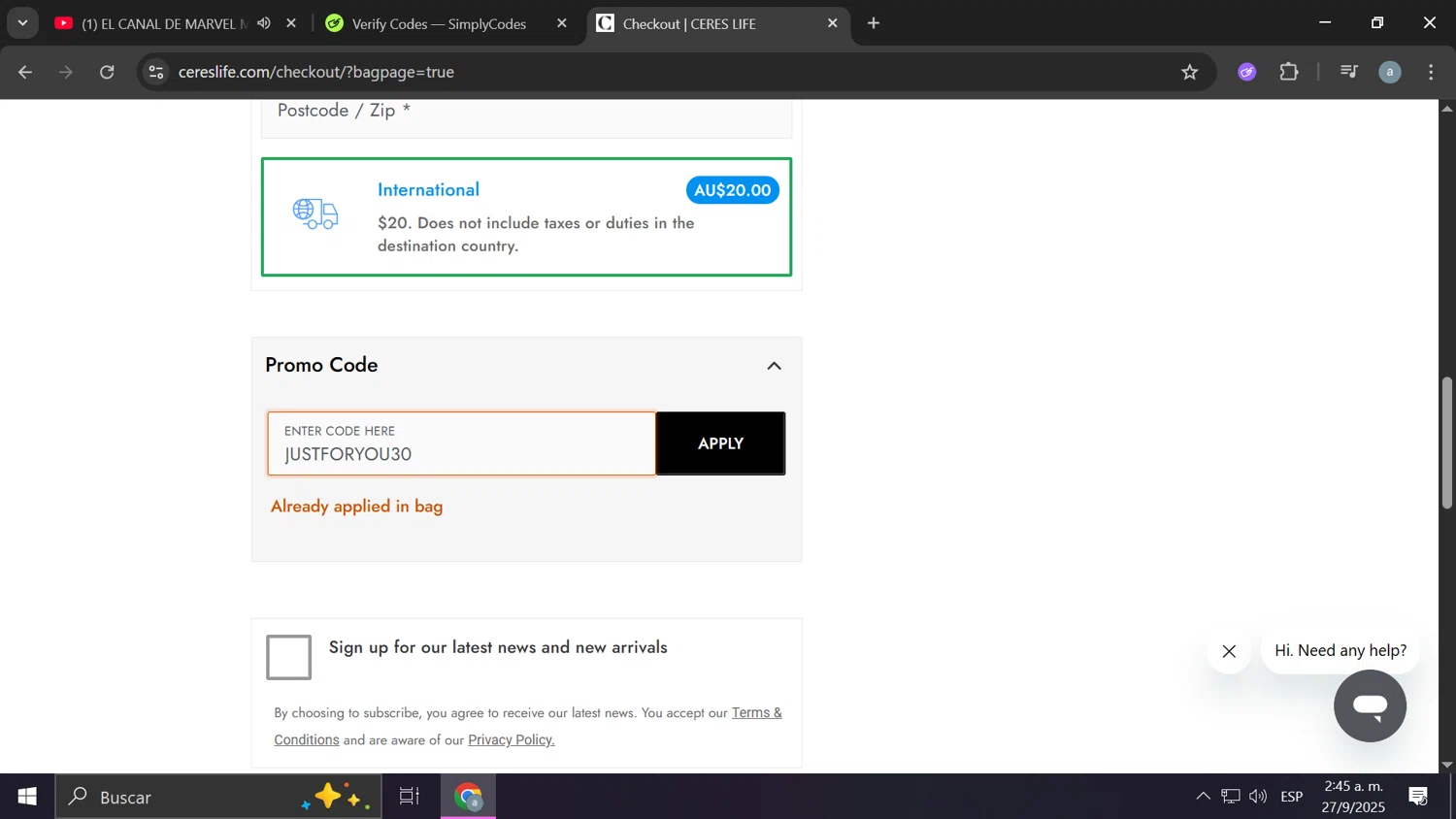Switch to Verify Codes SimplyCodes tab

pyautogui.click(x=439, y=23)
